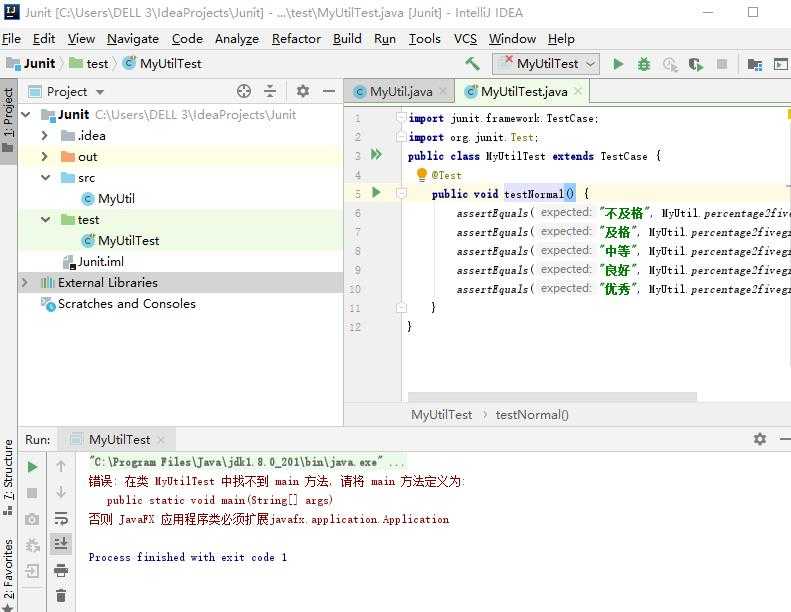This screenshot has height=612, width=791.
Task: Click the dump threads camera icon
Action: pos(32,519)
